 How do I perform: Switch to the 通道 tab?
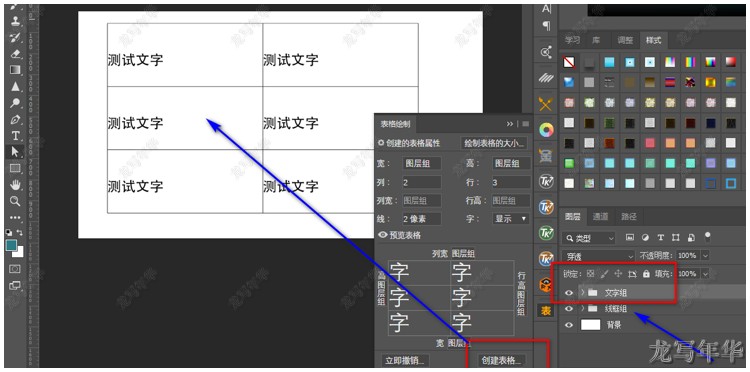(600, 217)
